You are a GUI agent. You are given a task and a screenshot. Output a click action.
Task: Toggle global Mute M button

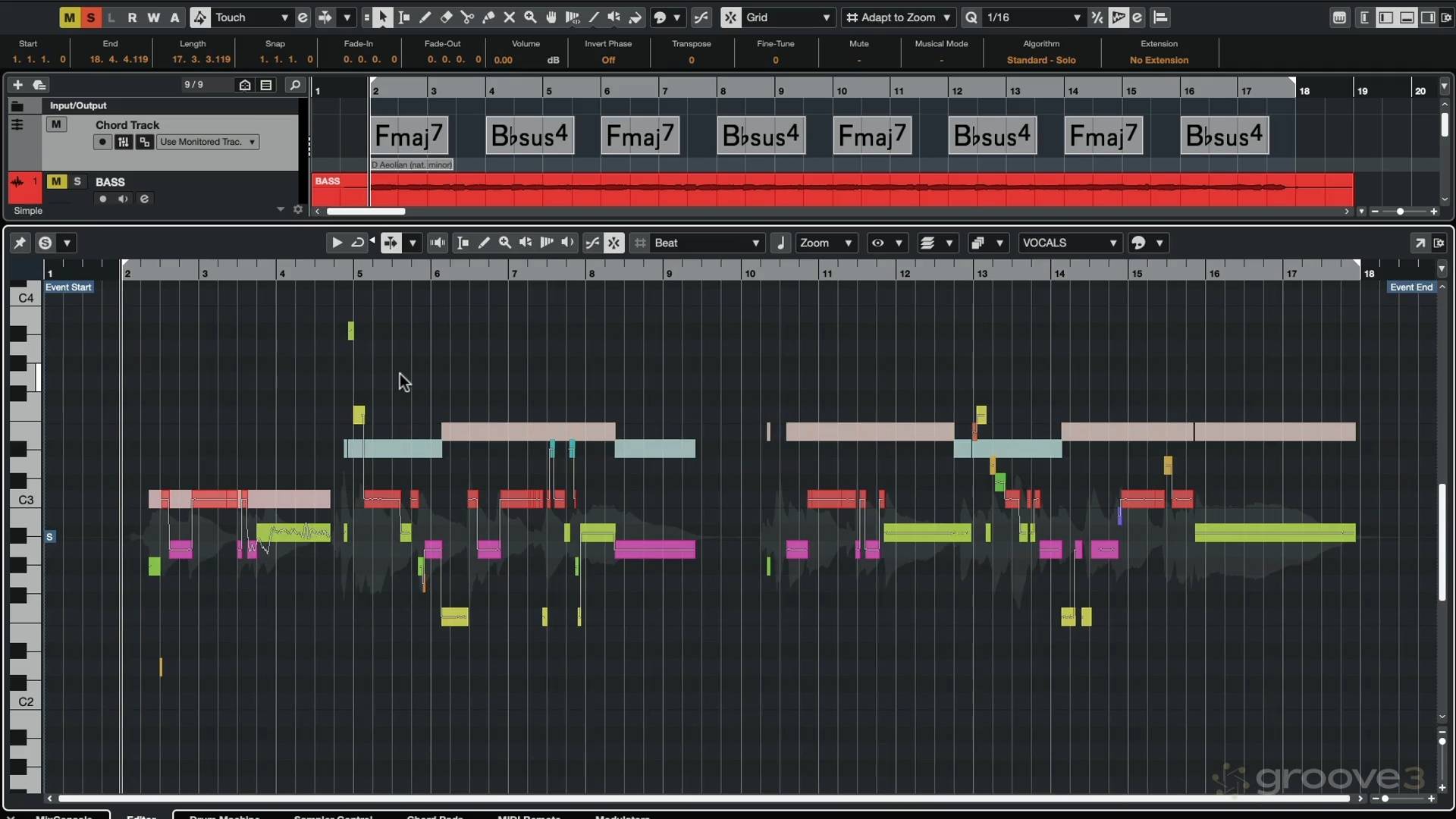click(x=69, y=17)
